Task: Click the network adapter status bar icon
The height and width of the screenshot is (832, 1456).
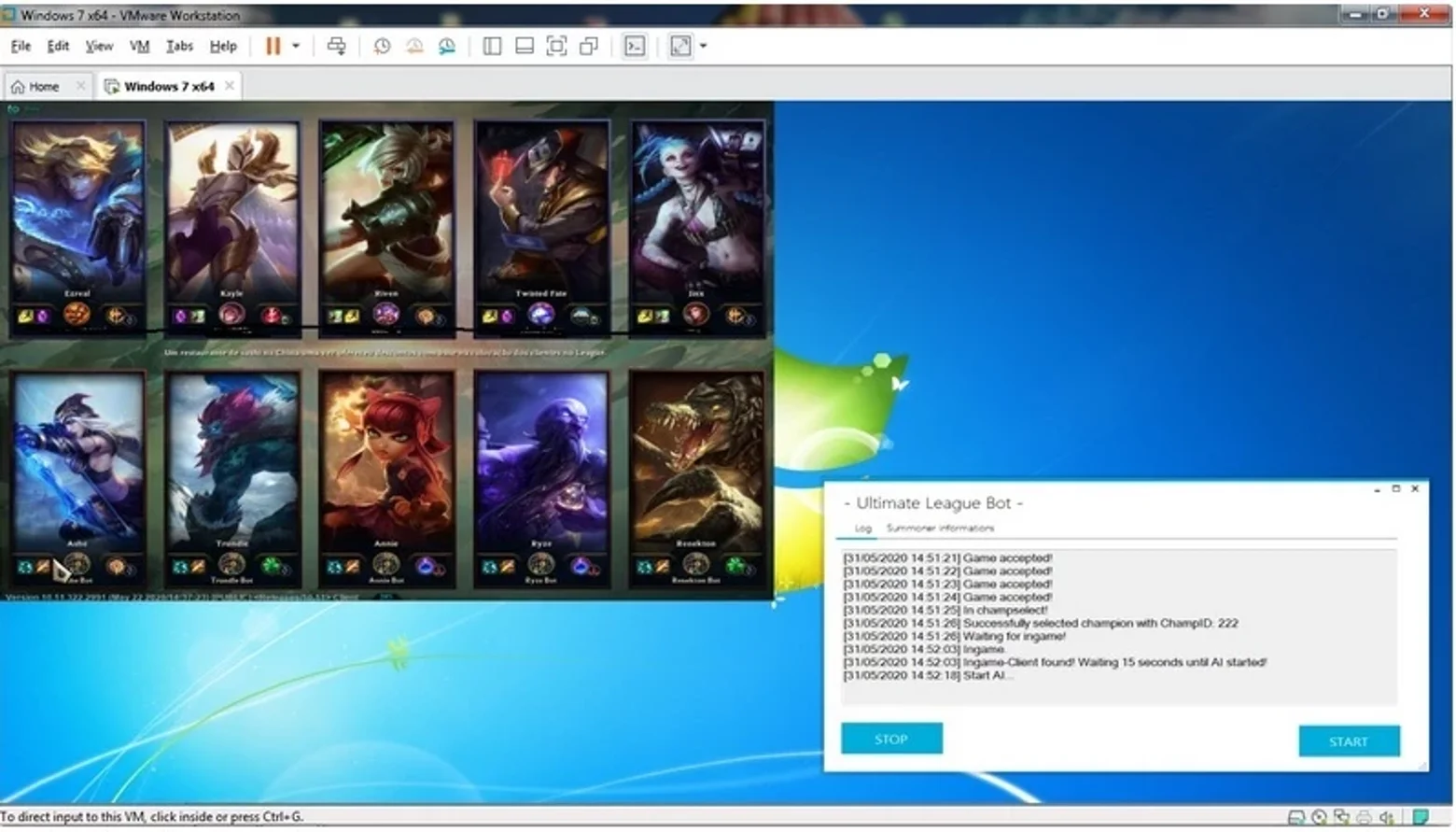Action: tap(1341, 817)
